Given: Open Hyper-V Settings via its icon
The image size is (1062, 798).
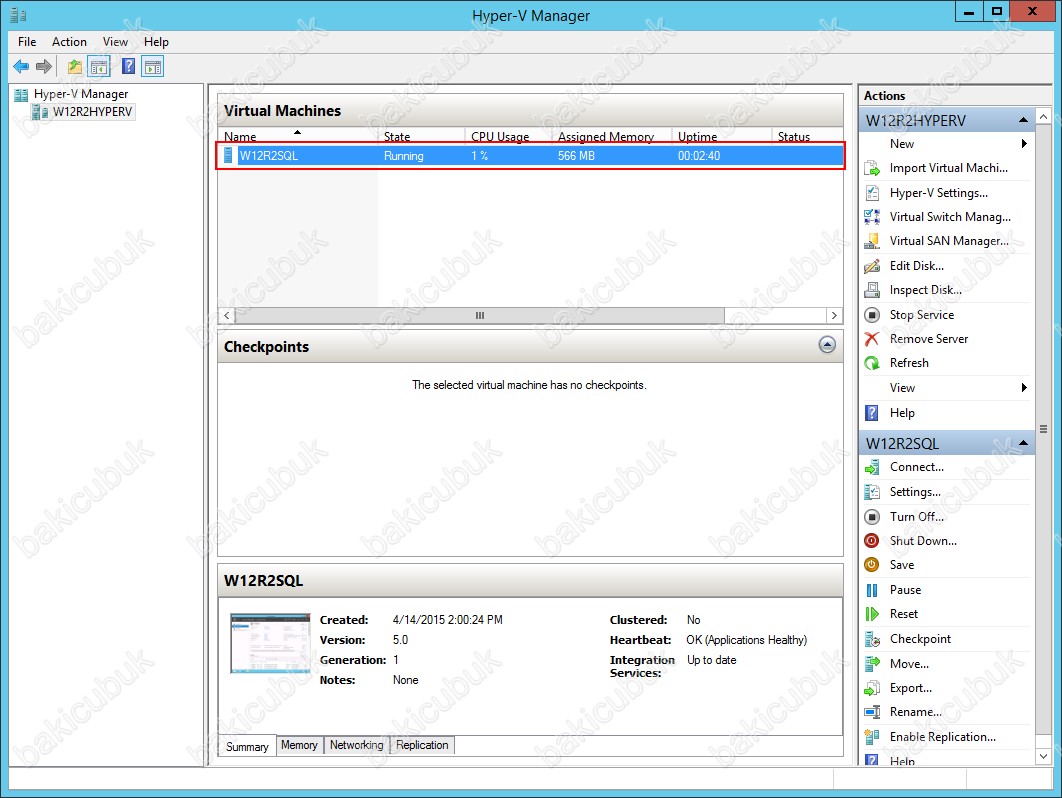Looking at the screenshot, I should 872,192.
